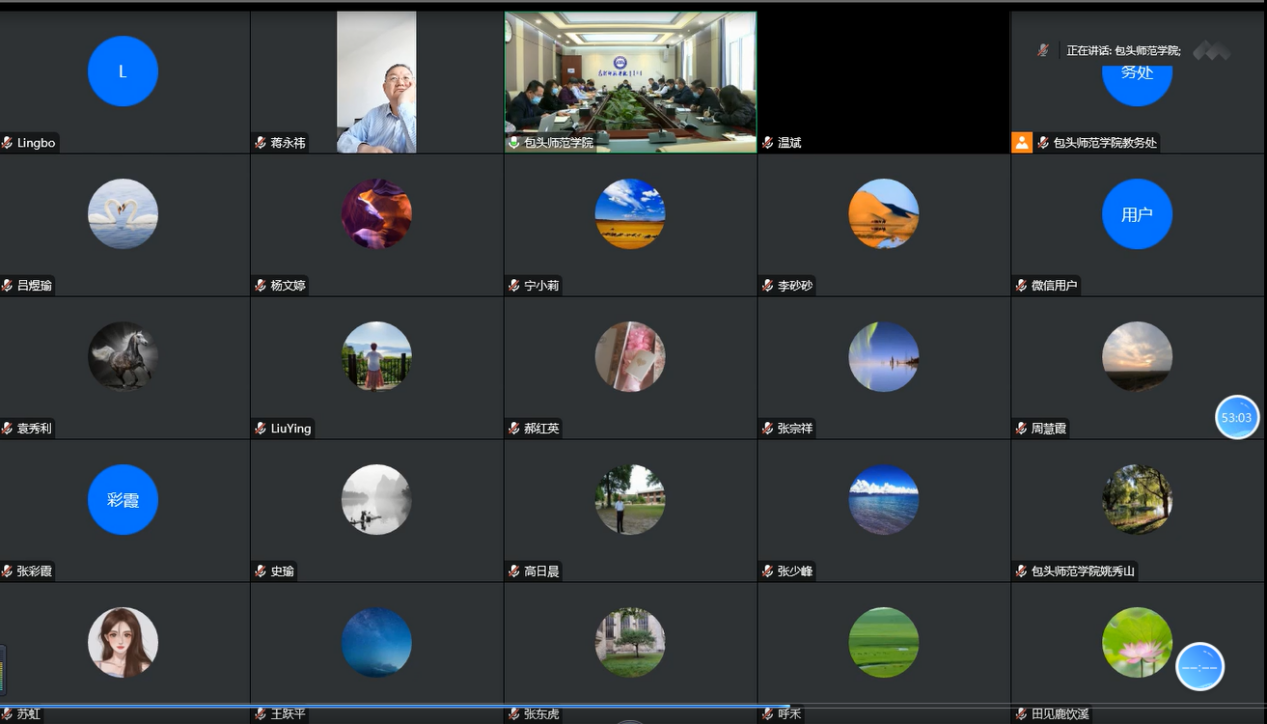Click the orange host icon beside 包头师范学院教务处

click(1021, 143)
